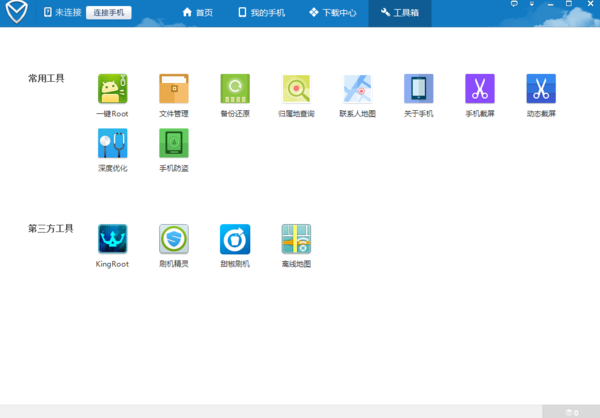
Task: Open 刷机精灵 flashing tool
Action: click(174, 239)
